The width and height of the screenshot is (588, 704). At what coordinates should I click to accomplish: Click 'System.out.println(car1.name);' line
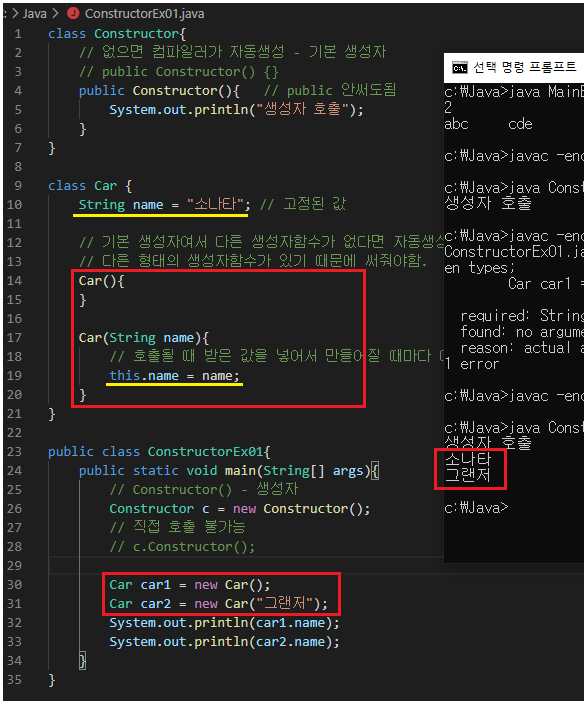224,623
